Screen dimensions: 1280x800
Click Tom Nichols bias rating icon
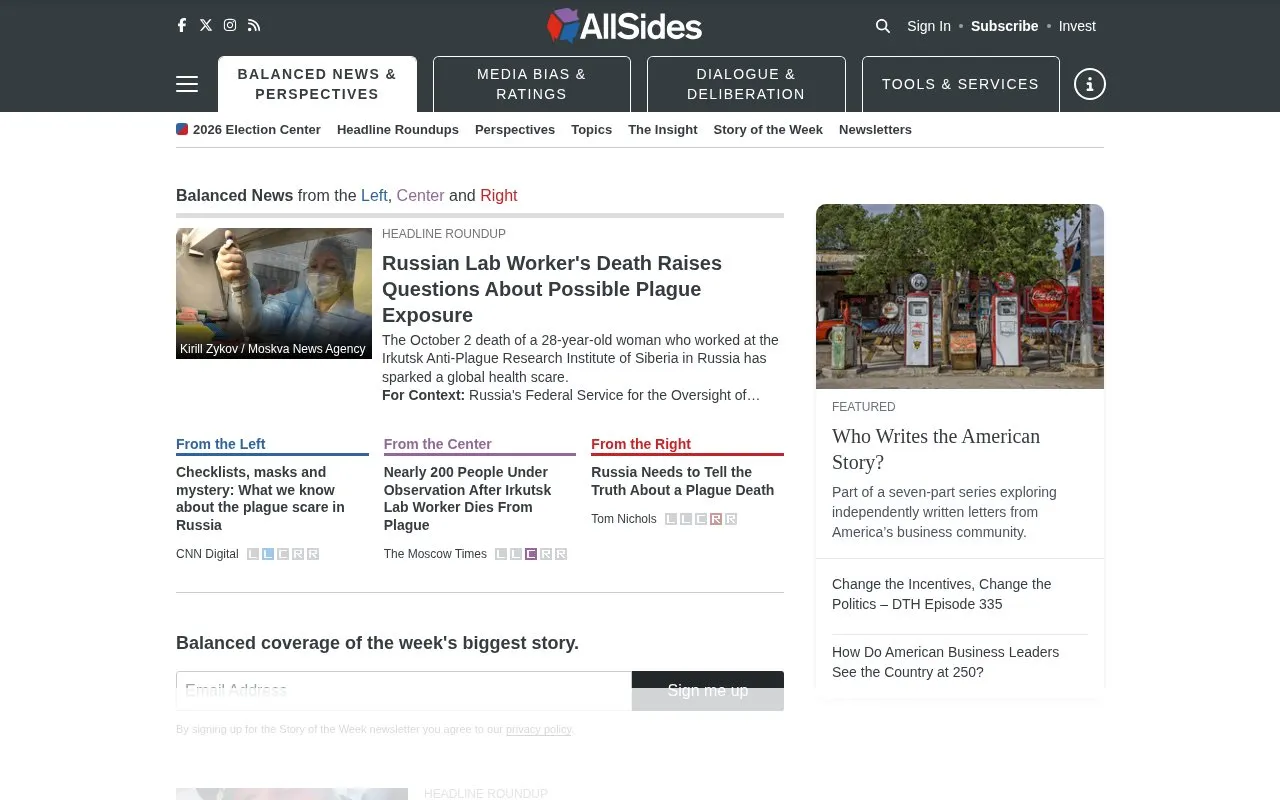click(x=701, y=519)
